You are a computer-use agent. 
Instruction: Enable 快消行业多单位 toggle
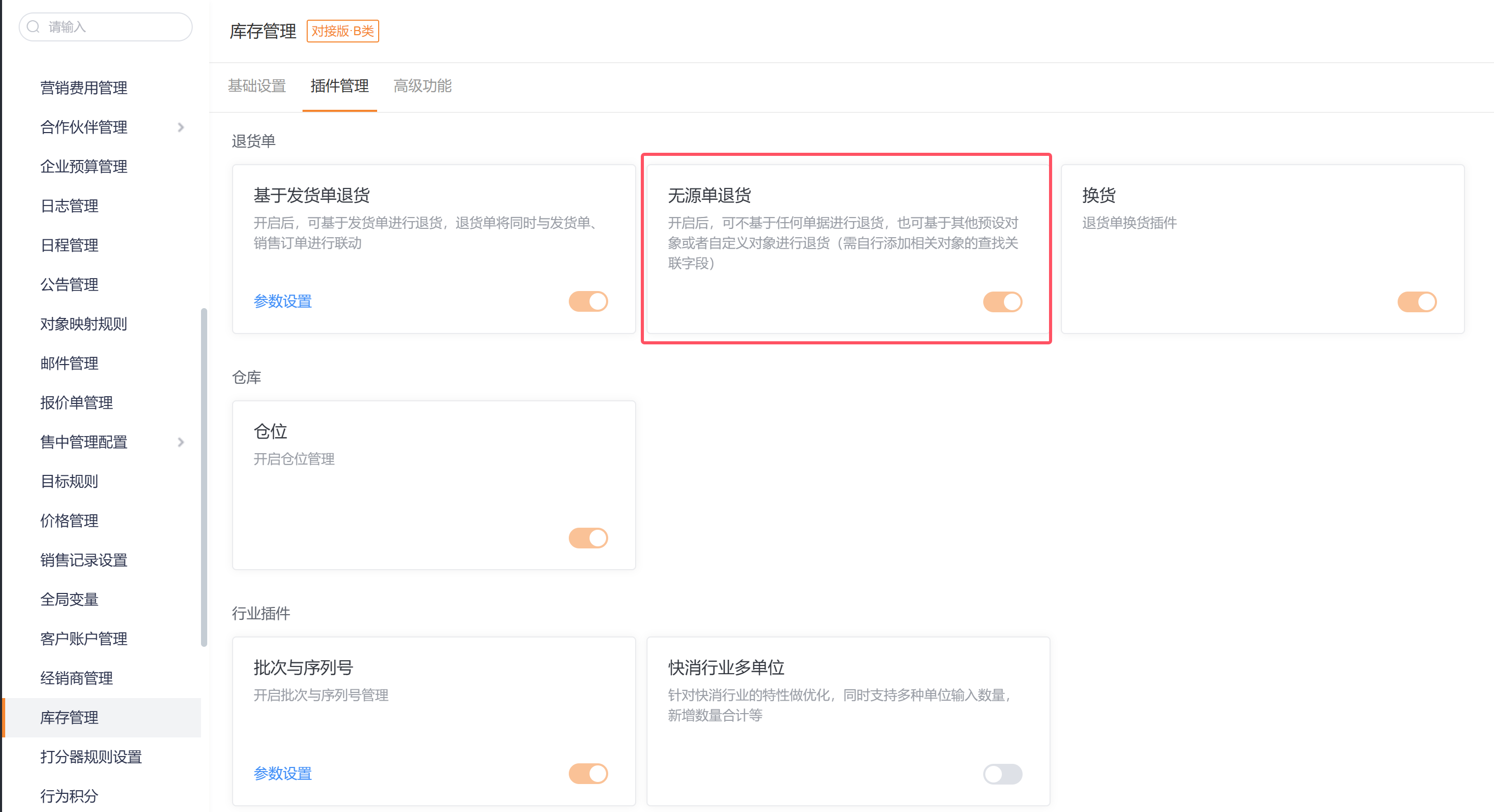(x=1002, y=774)
